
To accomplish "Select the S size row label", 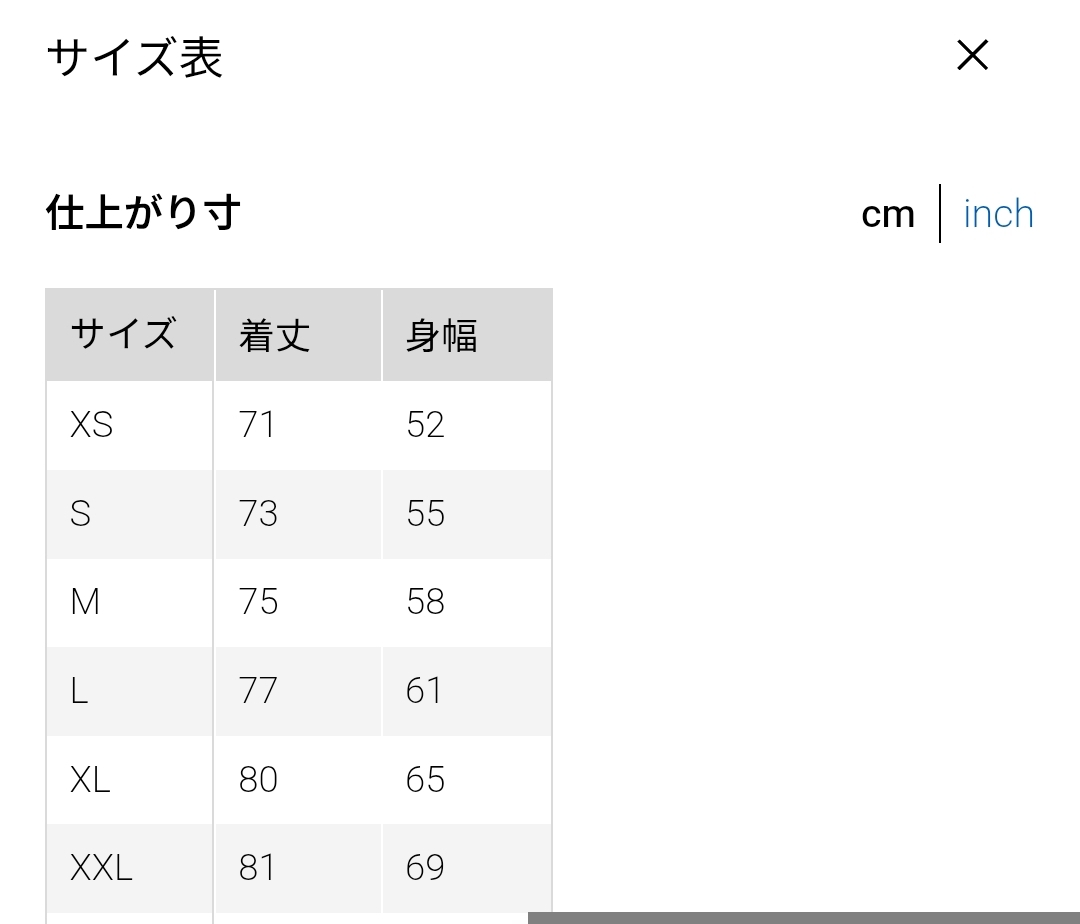I will coord(81,514).
